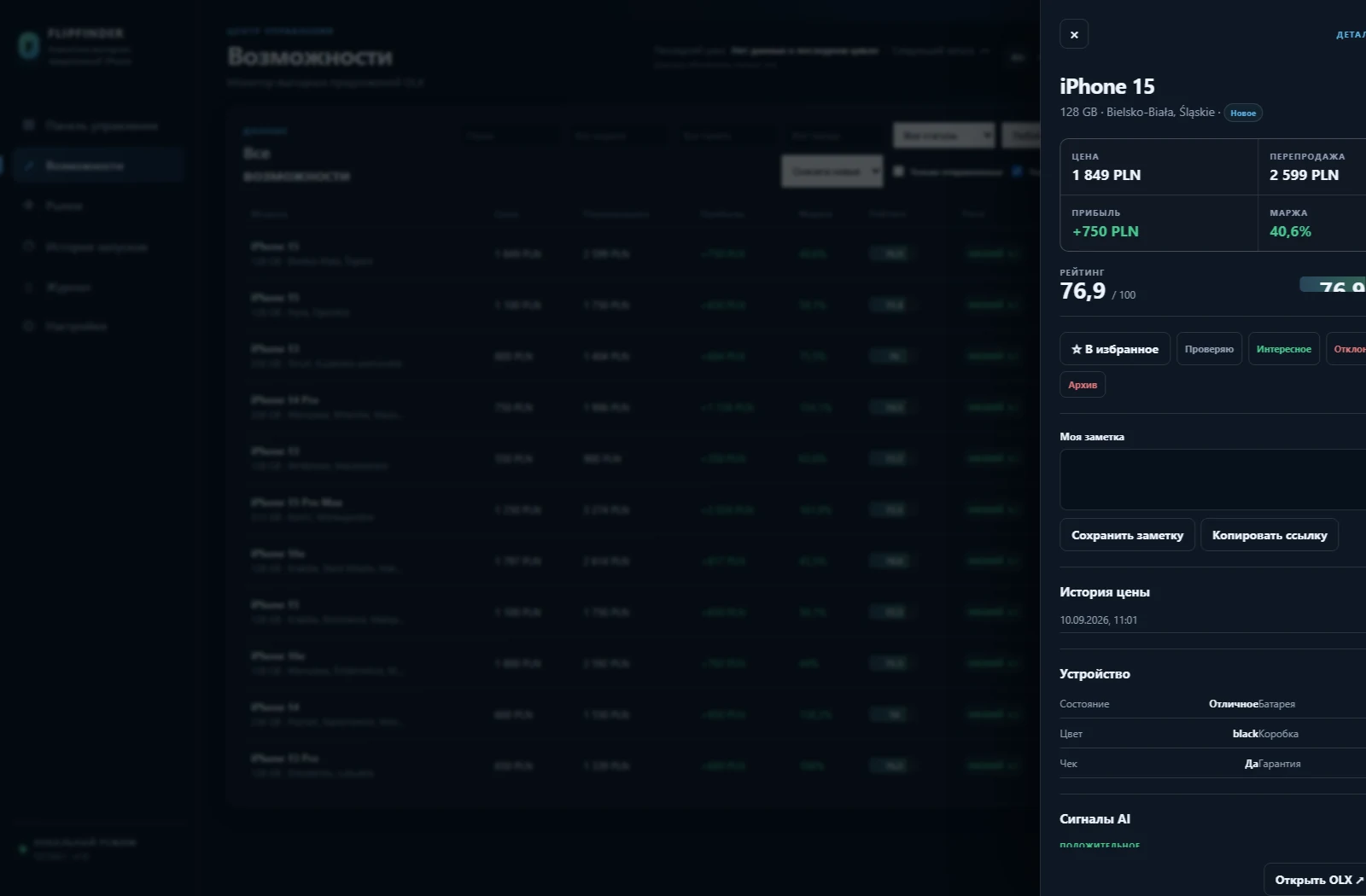The width and height of the screenshot is (1366, 896).
Task: Open the status filter dropdown
Action: (x=944, y=135)
